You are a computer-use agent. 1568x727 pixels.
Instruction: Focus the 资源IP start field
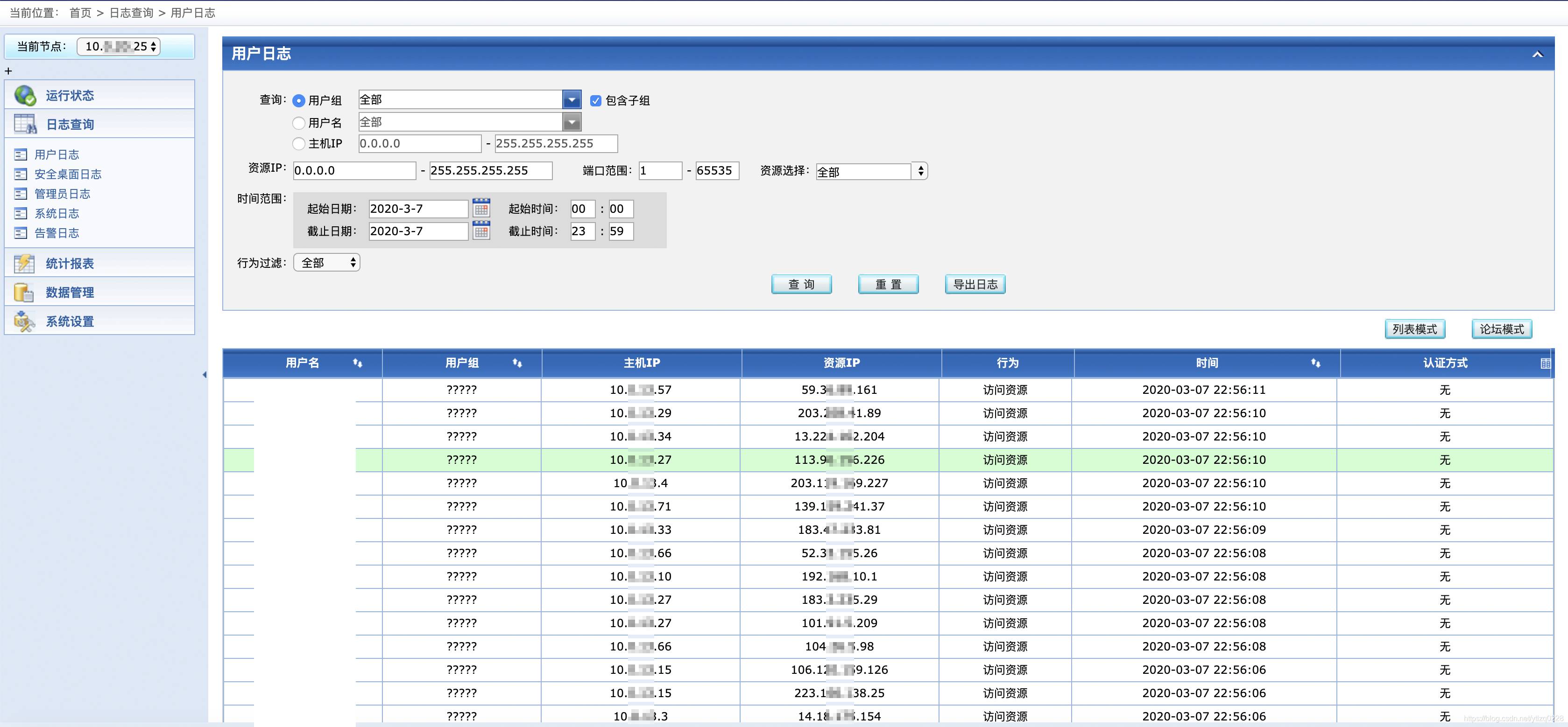tap(355, 170)
